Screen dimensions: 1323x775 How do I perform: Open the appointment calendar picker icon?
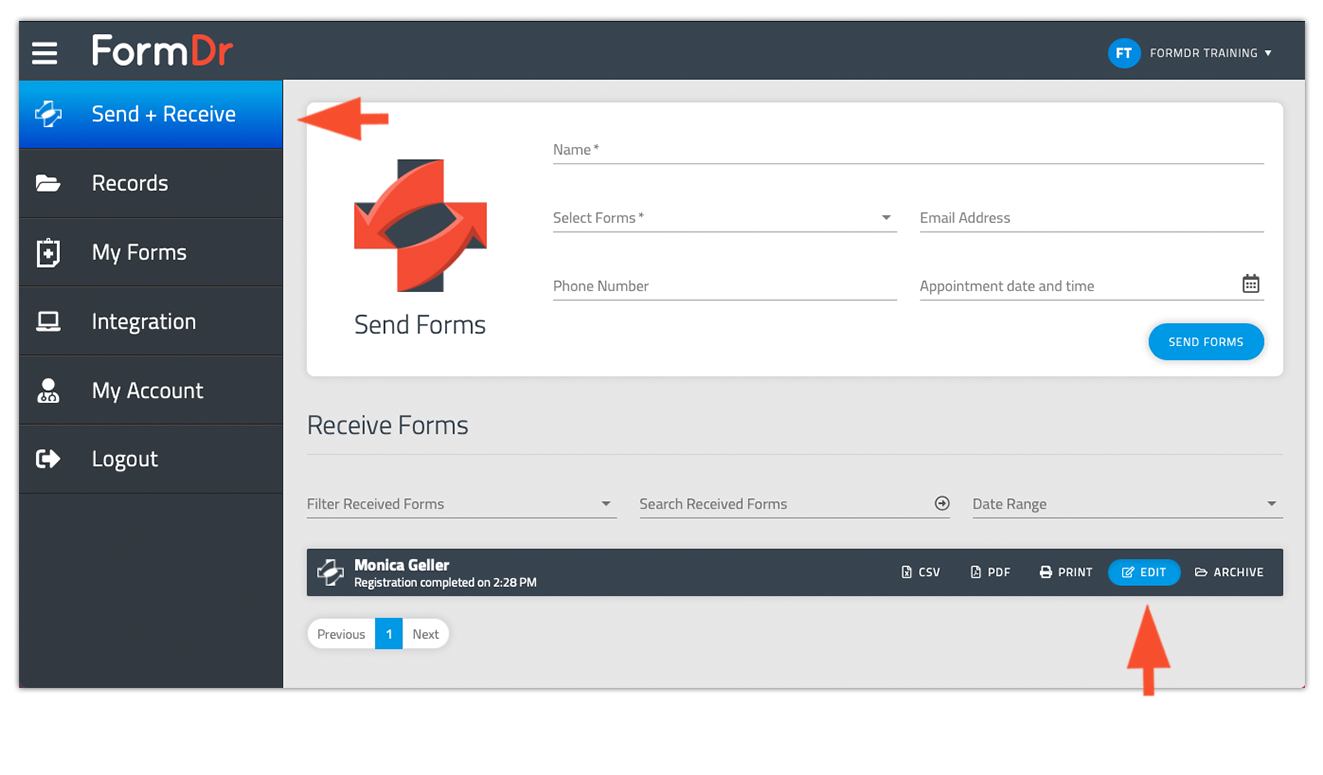click(x=1251, y=284)
